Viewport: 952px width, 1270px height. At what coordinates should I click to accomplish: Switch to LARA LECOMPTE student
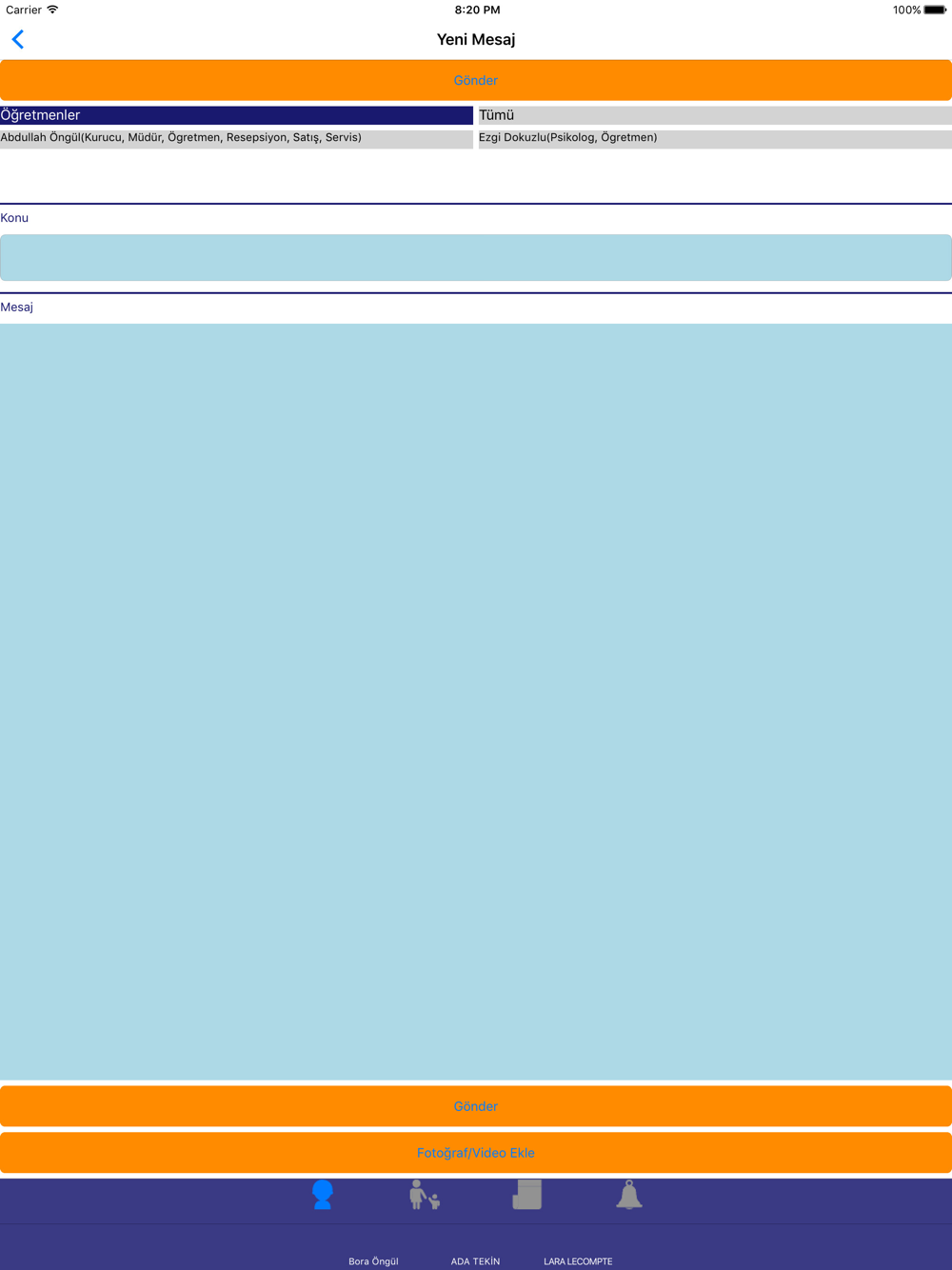(x=578, y=1260)
